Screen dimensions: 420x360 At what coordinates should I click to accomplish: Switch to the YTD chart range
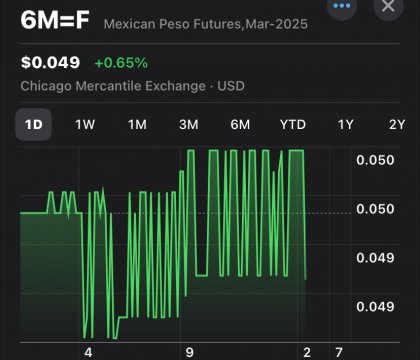click(x=293, y=125)
